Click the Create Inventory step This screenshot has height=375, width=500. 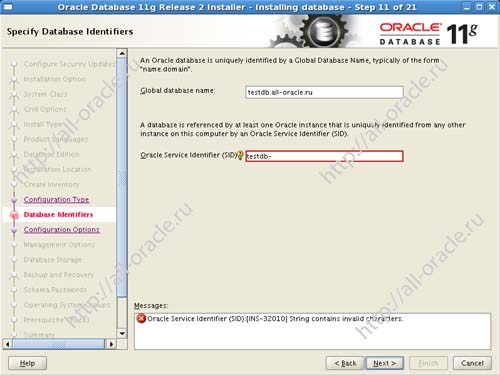point(51,184)
